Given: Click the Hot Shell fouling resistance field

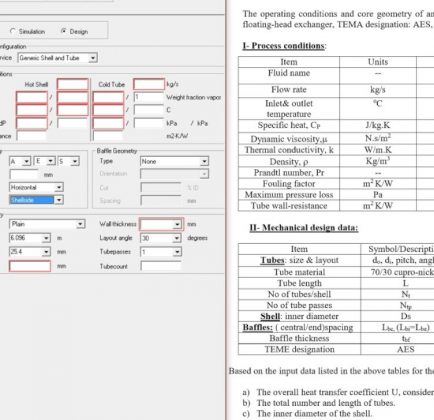Looking at the screenshot, I should 32,136.
